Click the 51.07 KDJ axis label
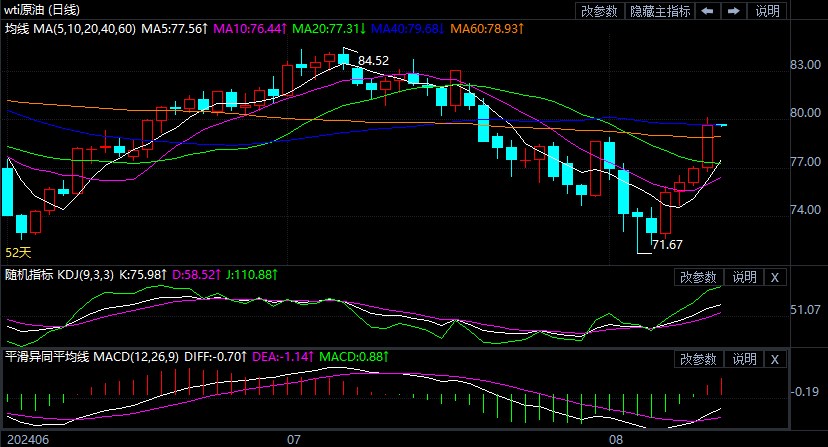This screenshot has width=828, height=447. coord(805,310)
